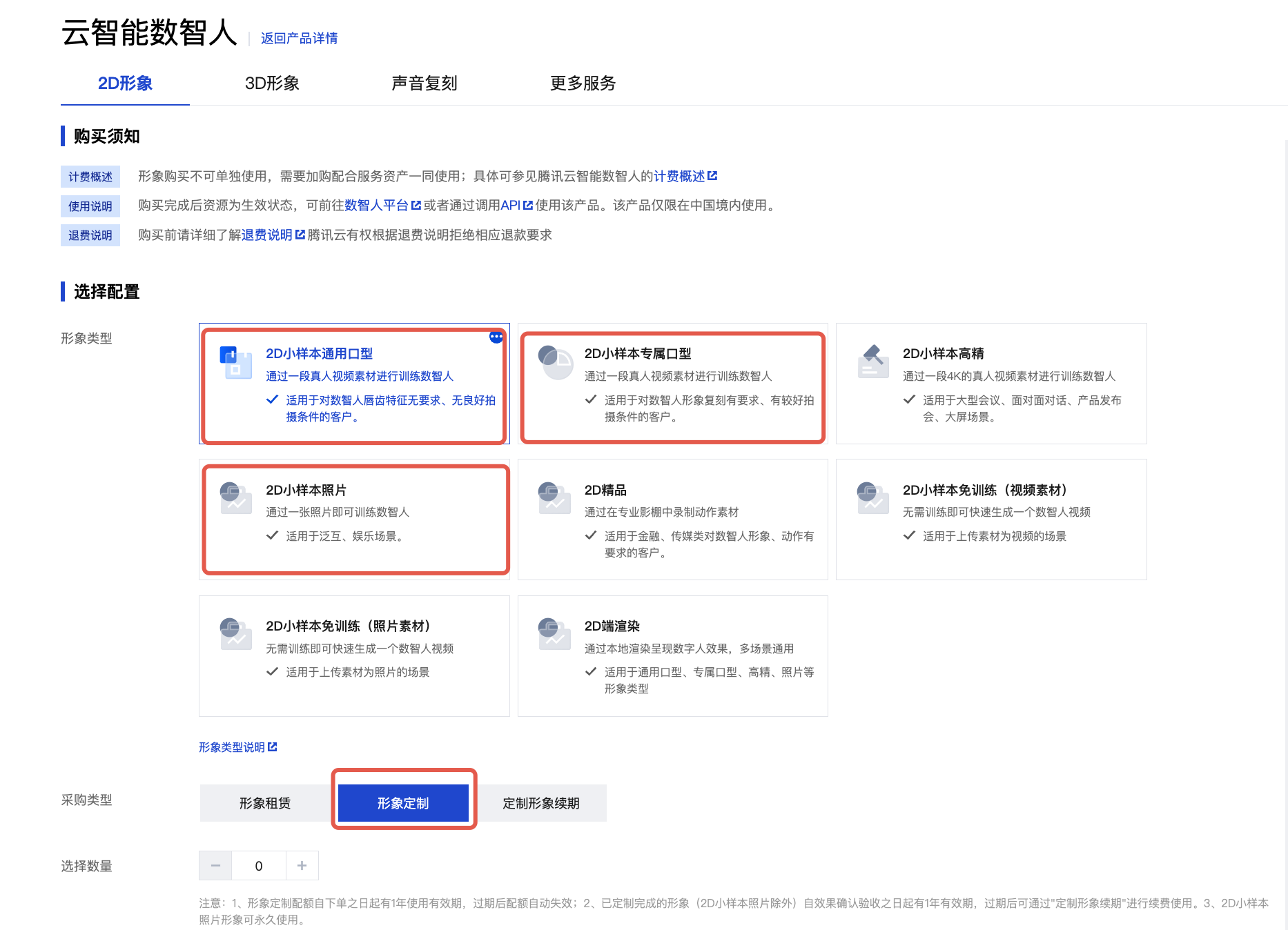Click the 采购类型 field label
The height and width of the screenshot is (930, 1288).
click(x=86, y=800)
